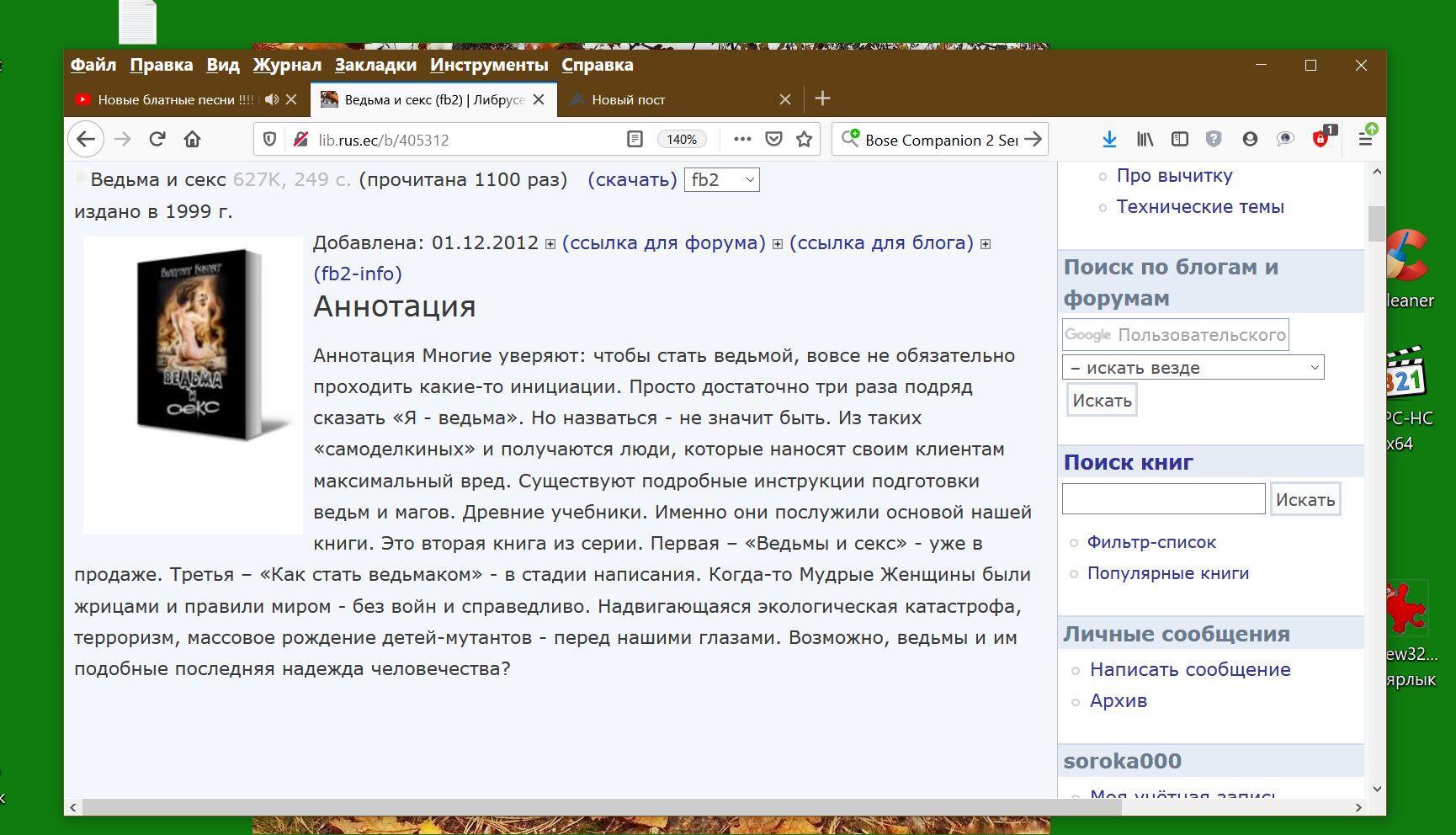The height and width of the screenshot is (835, 1456).
Task: Bookmark this page with the star icon
Action: (x=805, y=140)
